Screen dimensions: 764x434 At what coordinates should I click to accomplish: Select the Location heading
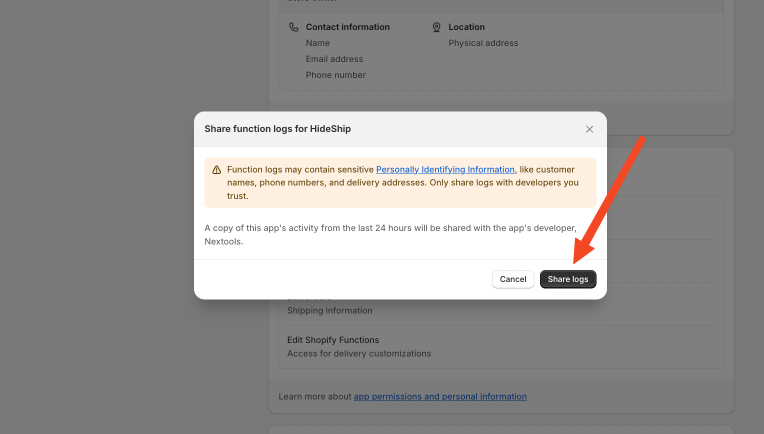pos(466,27)
